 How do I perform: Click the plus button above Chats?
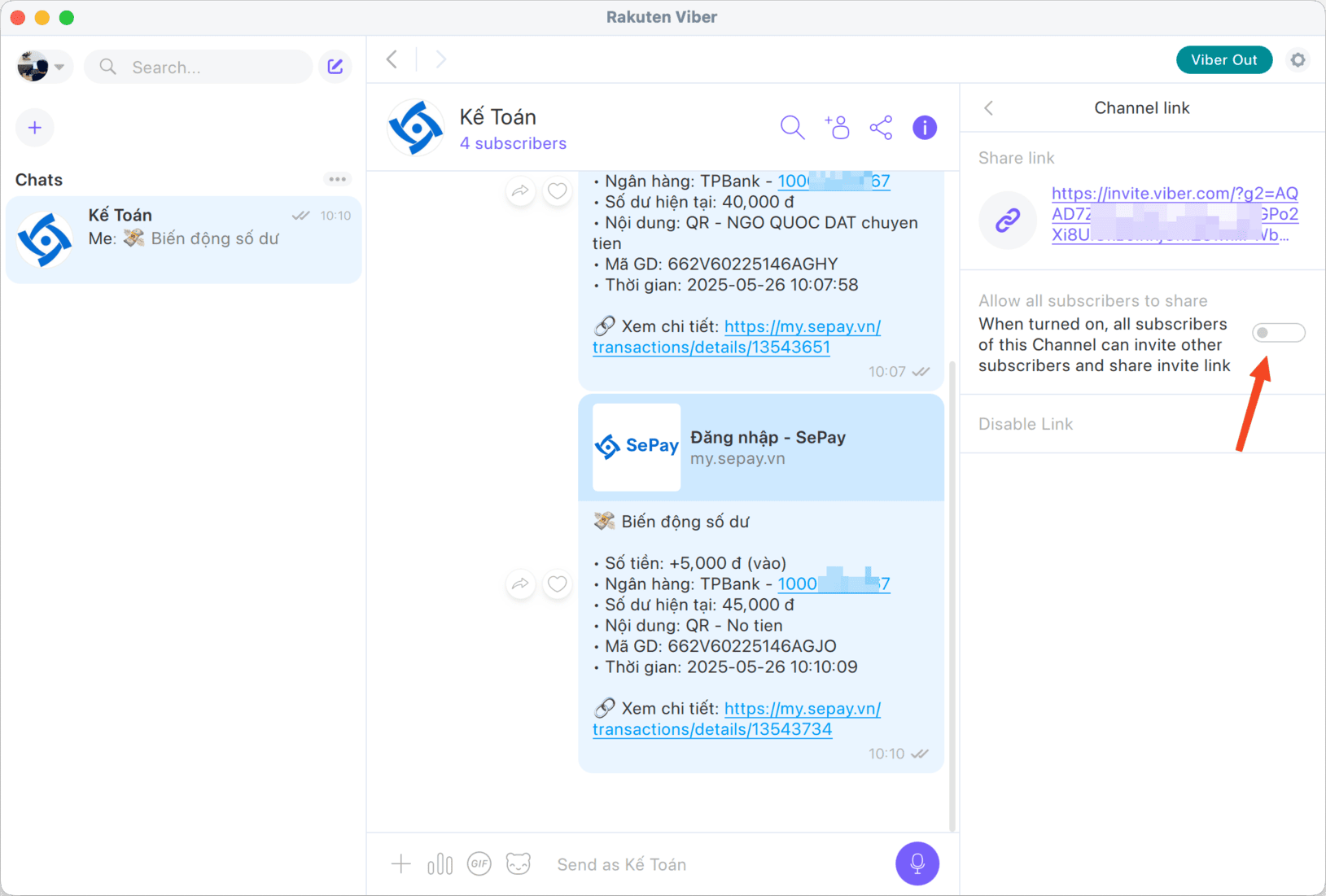pyautogui.click(x=35, y=128)
